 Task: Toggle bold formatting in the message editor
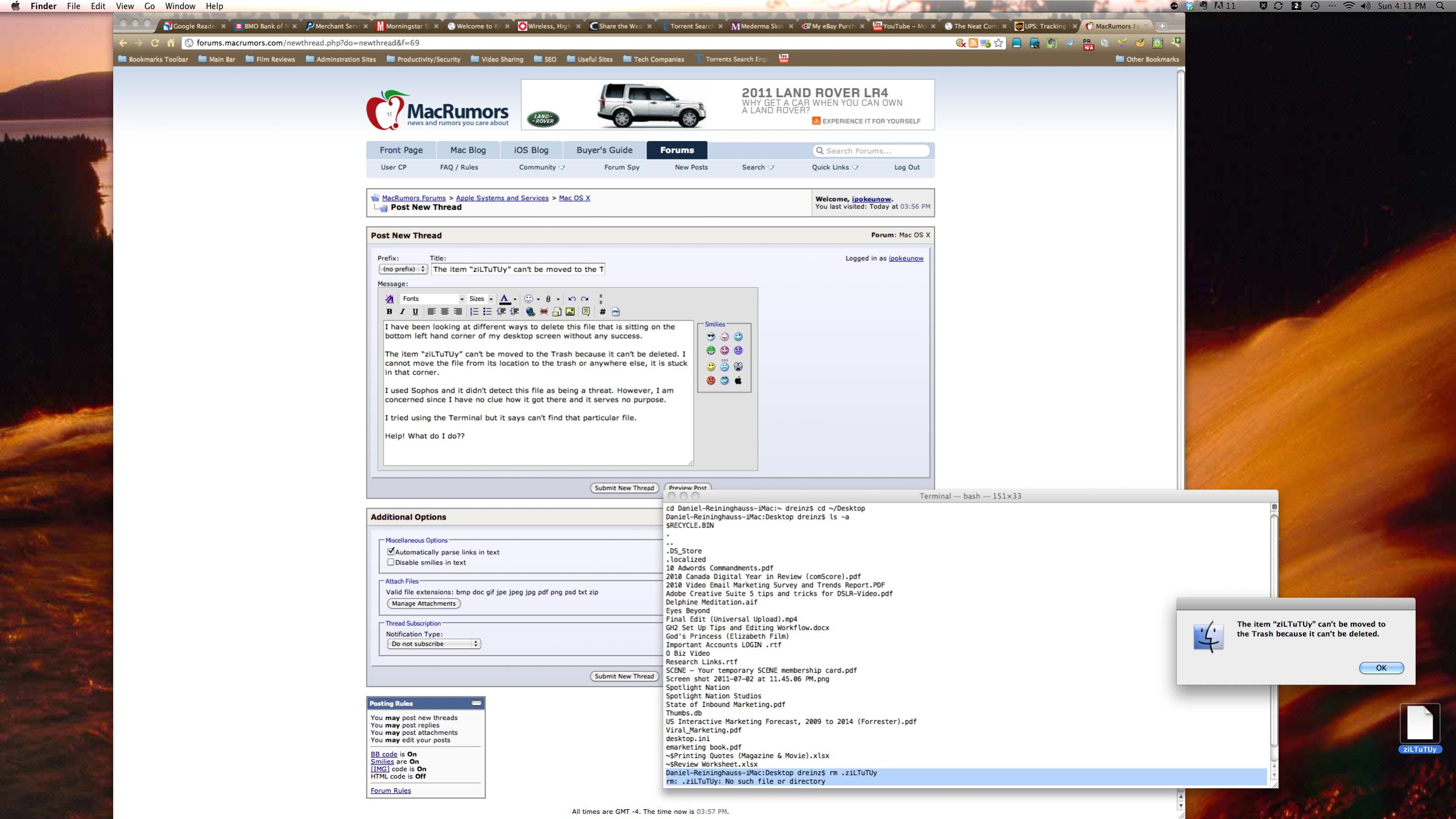pyautogui.click(x=389, y=312)
